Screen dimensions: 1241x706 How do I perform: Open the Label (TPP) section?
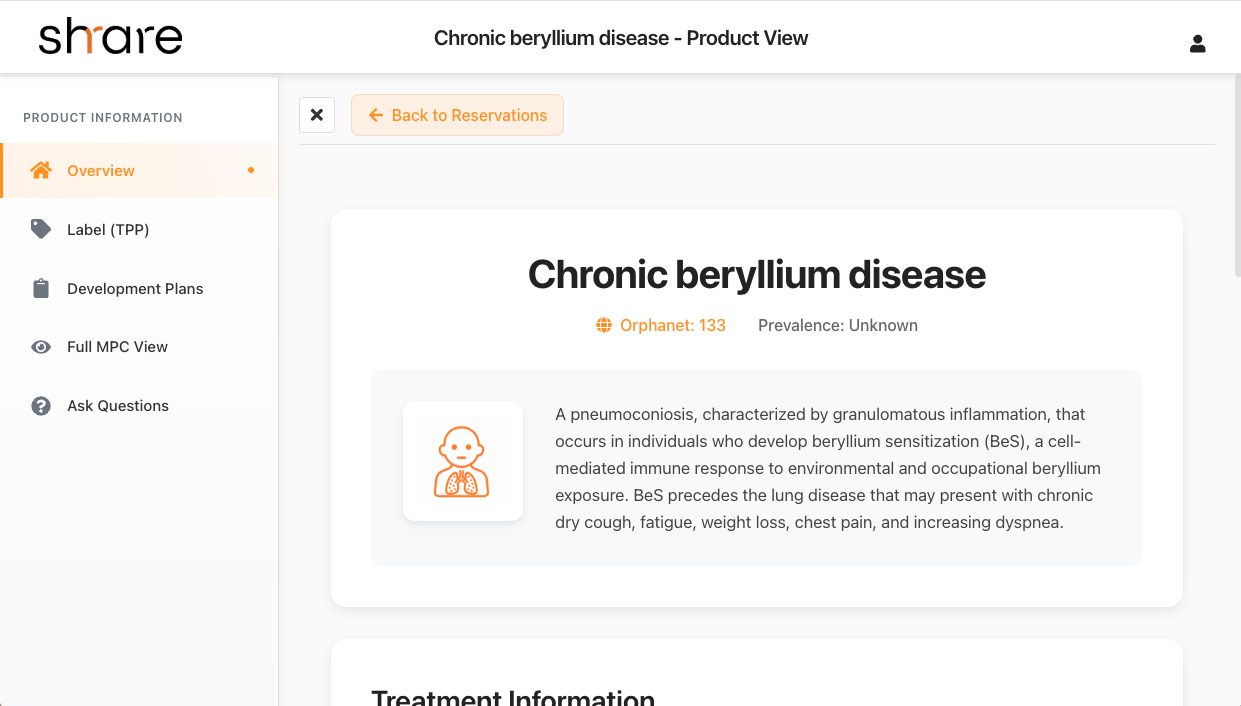click(x=108, y=230)
